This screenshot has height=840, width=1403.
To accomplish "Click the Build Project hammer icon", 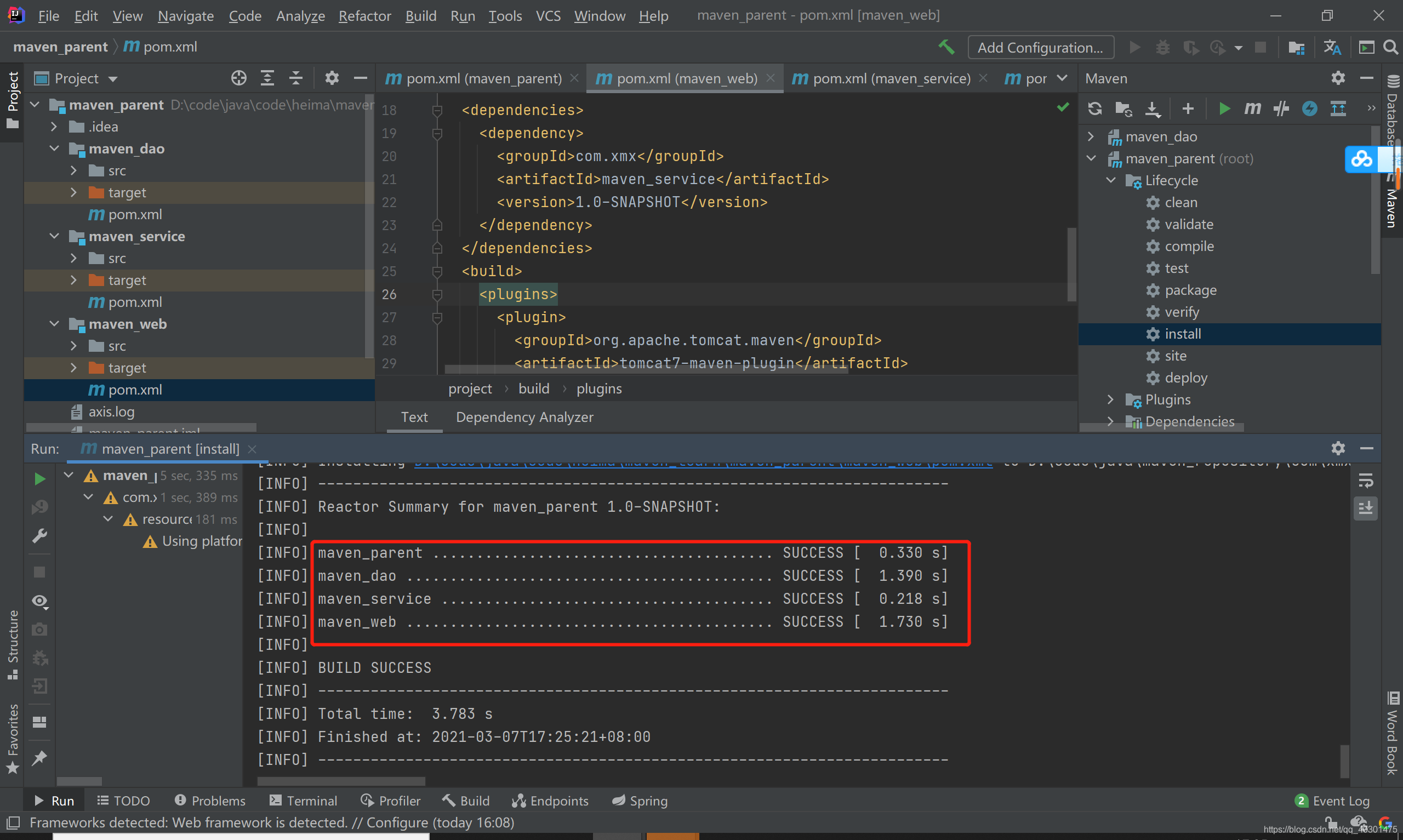I will 946,47.
